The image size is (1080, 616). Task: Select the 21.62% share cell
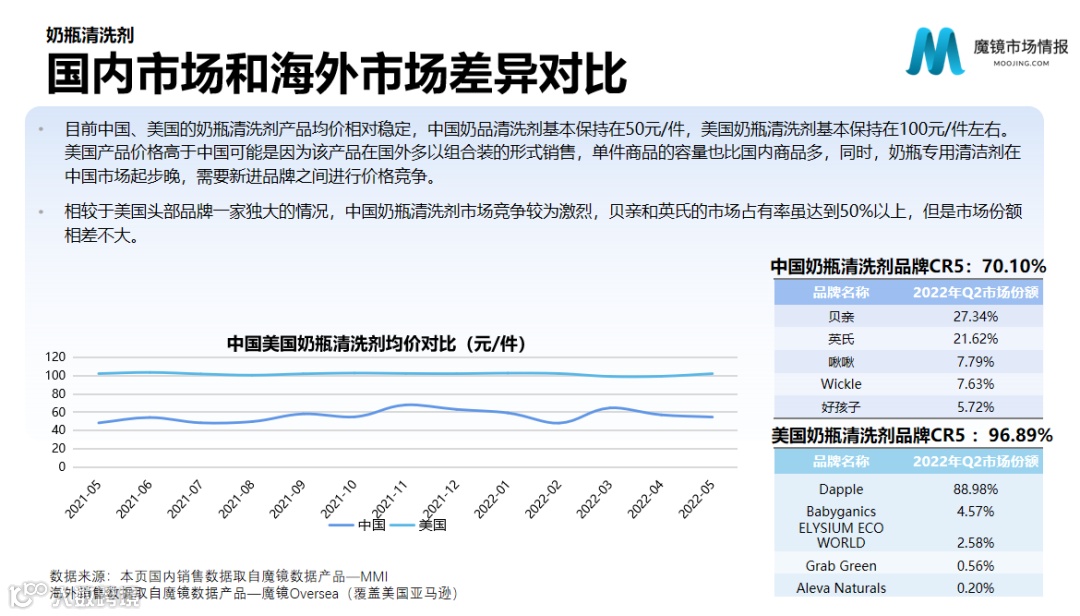975,339
